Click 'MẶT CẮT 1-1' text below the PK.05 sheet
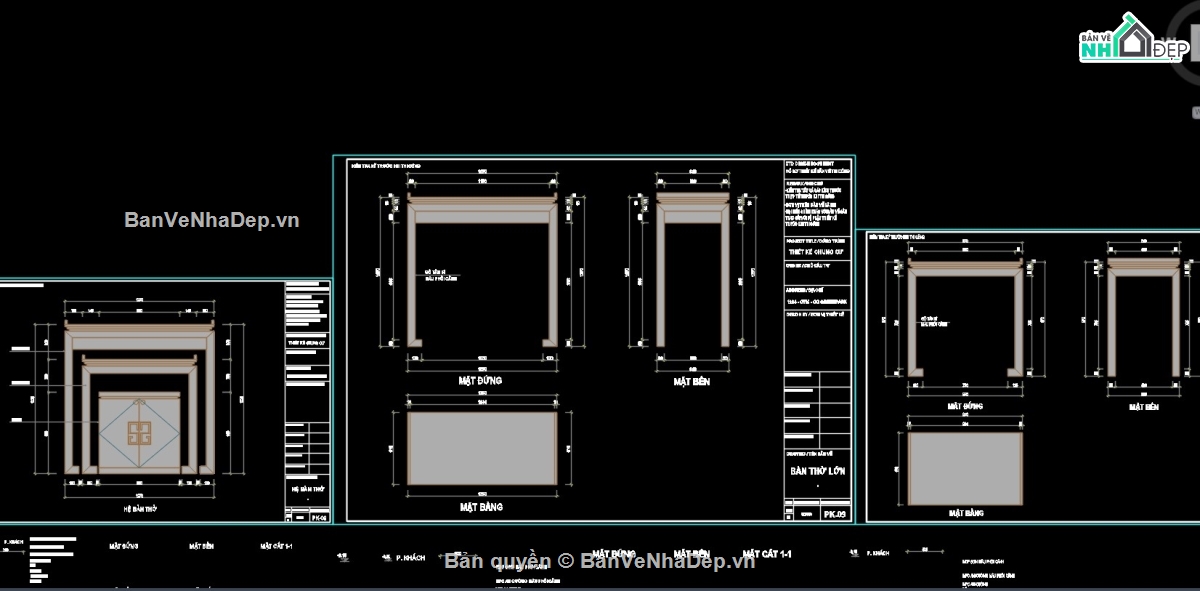This screenshot has width=1200, height=591. (767, 554)
